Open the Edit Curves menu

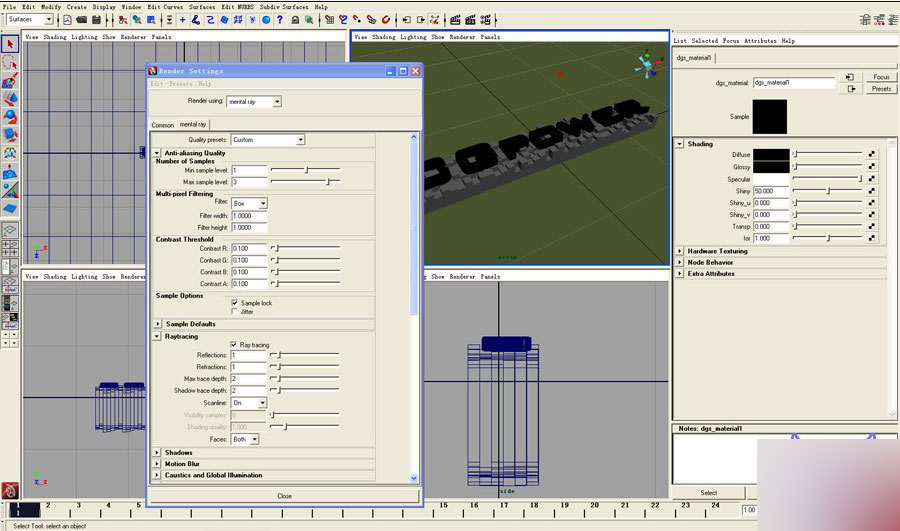click(166, 6)
